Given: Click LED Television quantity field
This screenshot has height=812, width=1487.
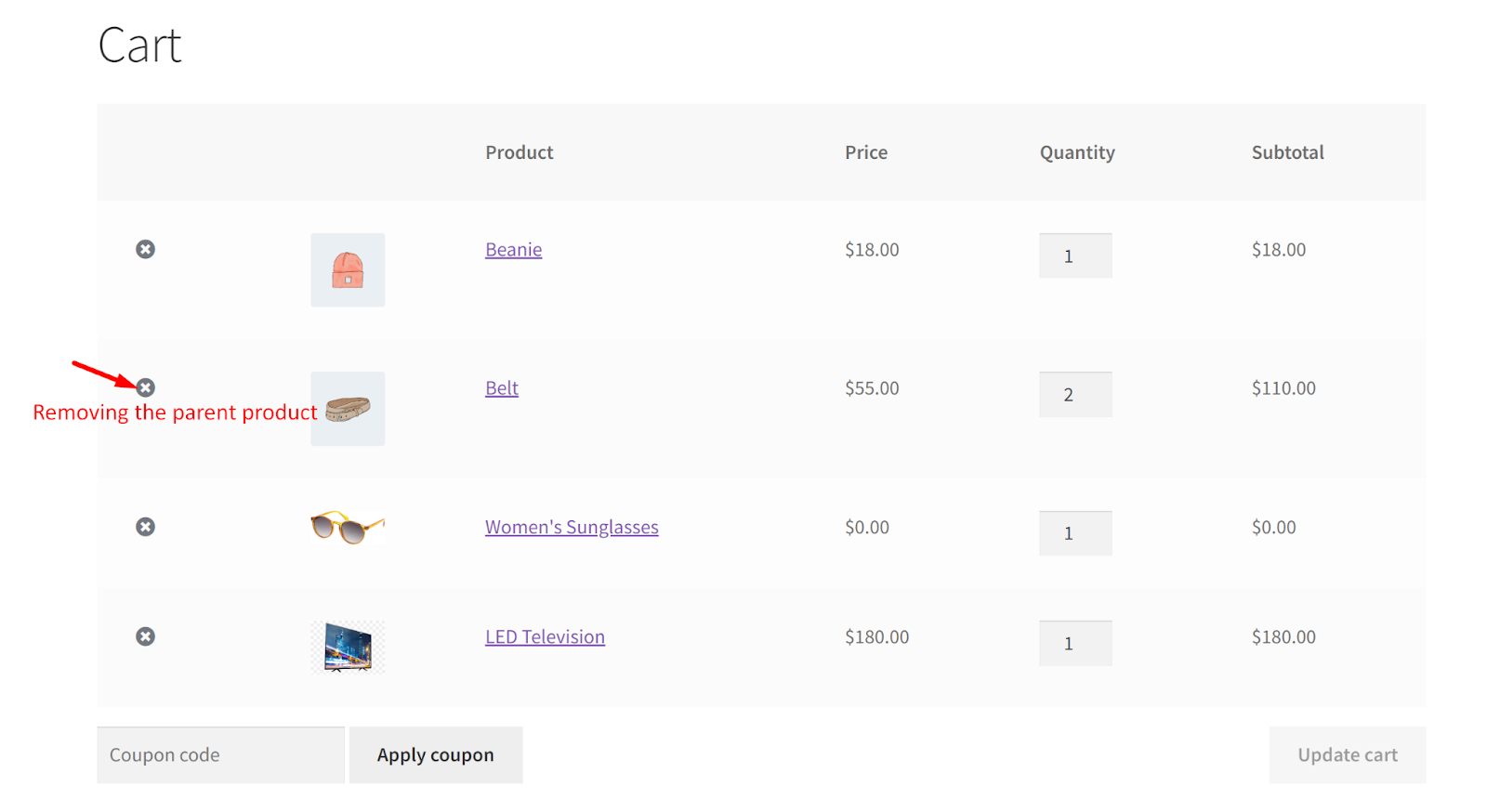Looking at the screenshot, I should pyautogui.click(x=1075, y=643).
